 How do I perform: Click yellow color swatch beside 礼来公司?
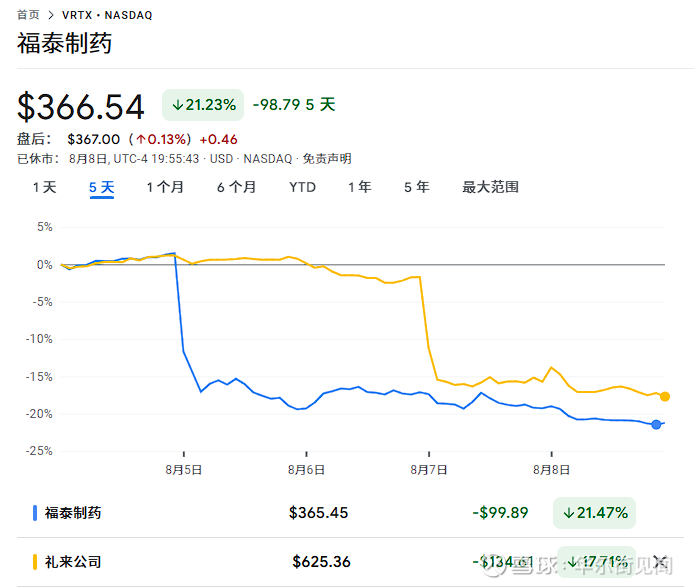point(35,562)
